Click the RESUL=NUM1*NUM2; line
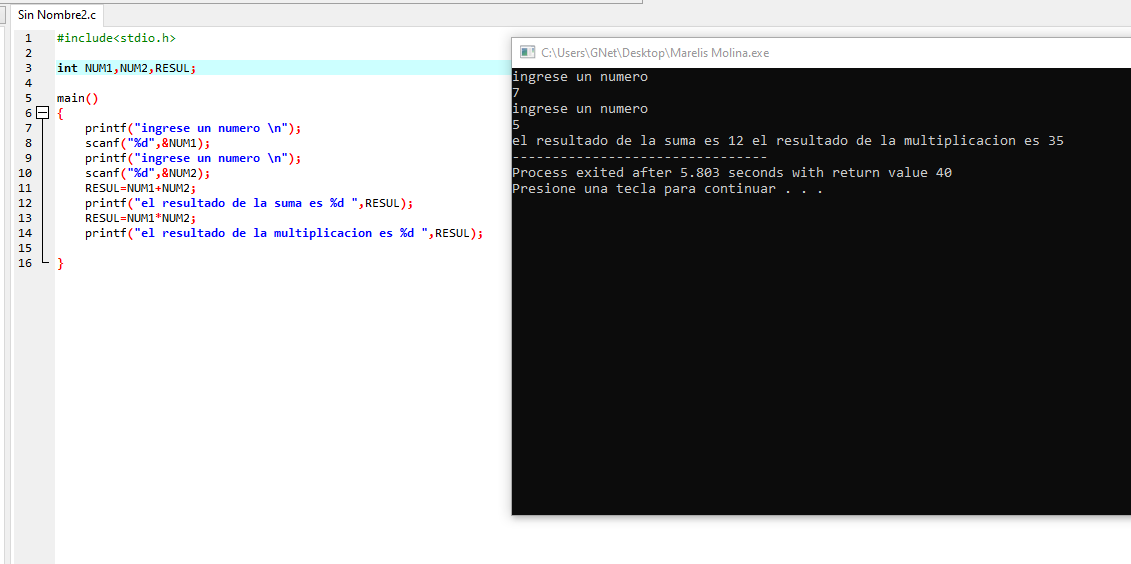 140,218
